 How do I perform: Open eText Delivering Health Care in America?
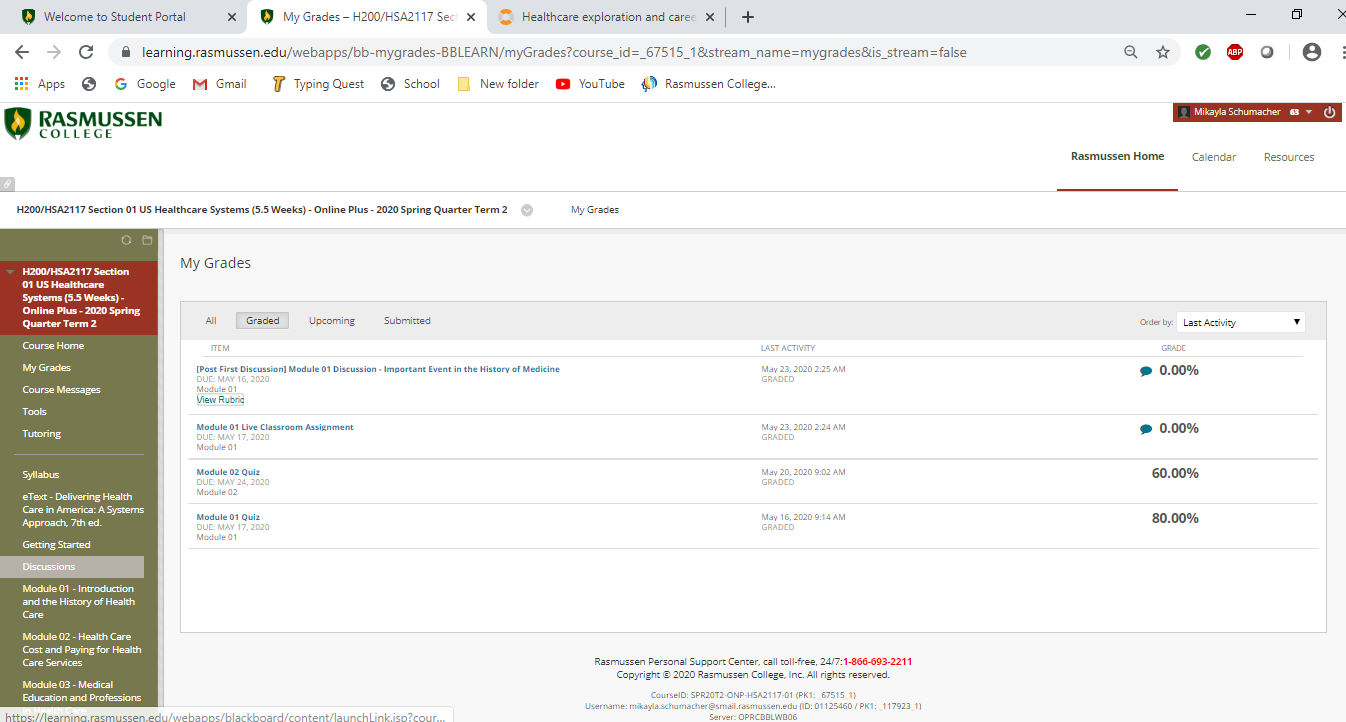83,510
